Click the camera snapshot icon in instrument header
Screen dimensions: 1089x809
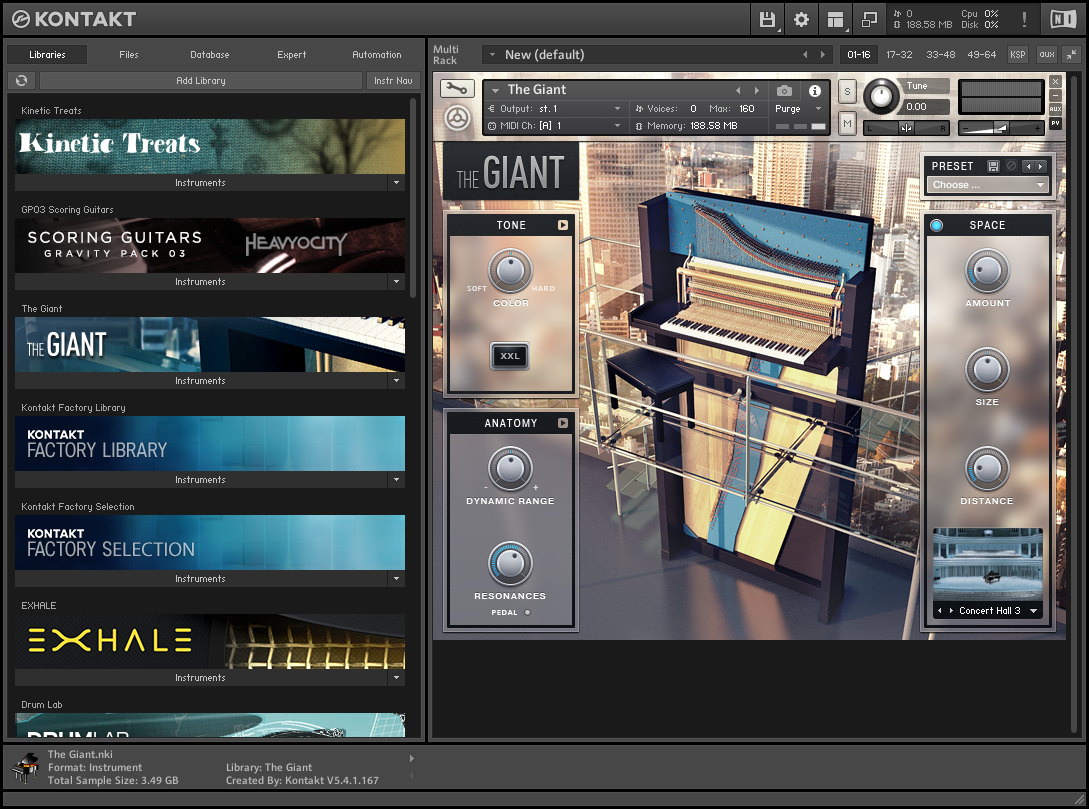[784, 90]
